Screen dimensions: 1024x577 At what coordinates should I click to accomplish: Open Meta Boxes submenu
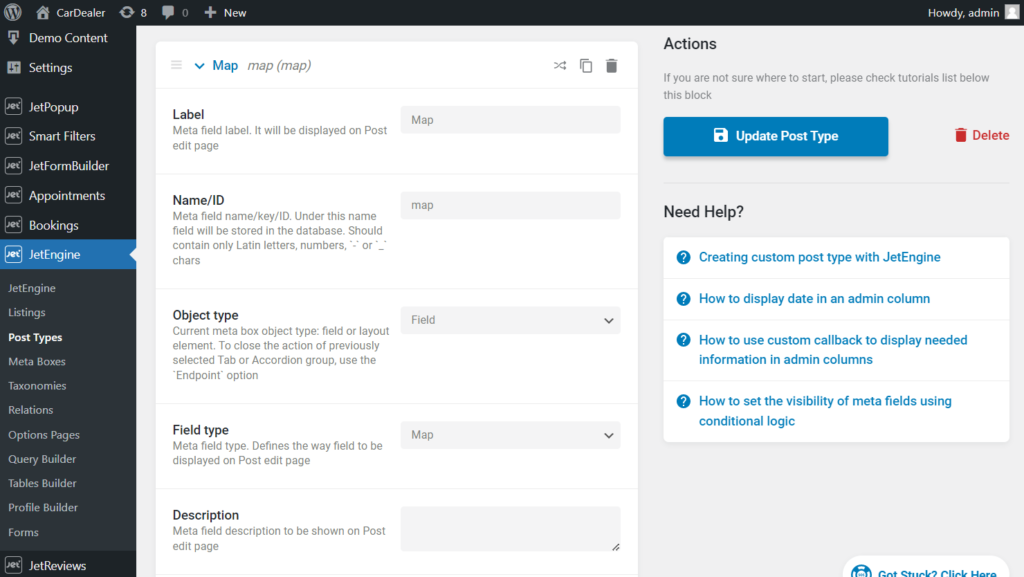[37, 362]
